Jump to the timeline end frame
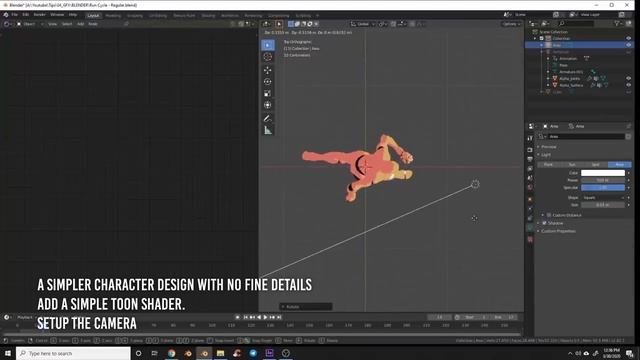 click(279, 317)
